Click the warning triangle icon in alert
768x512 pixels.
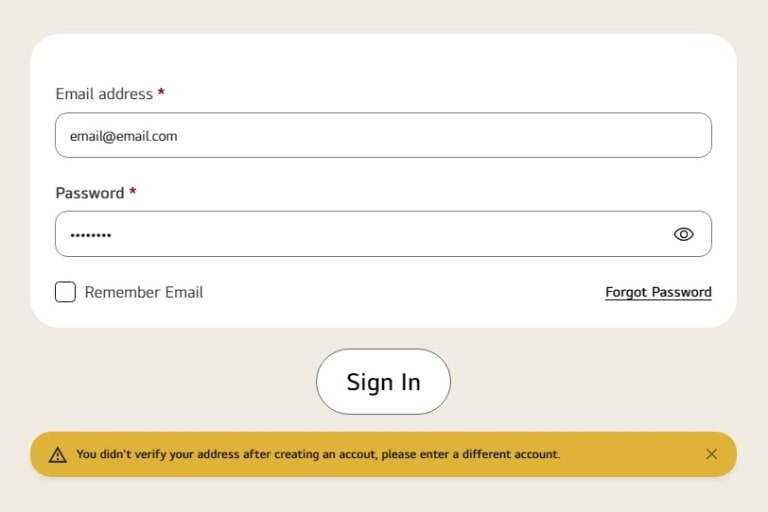tap(58, 455)
